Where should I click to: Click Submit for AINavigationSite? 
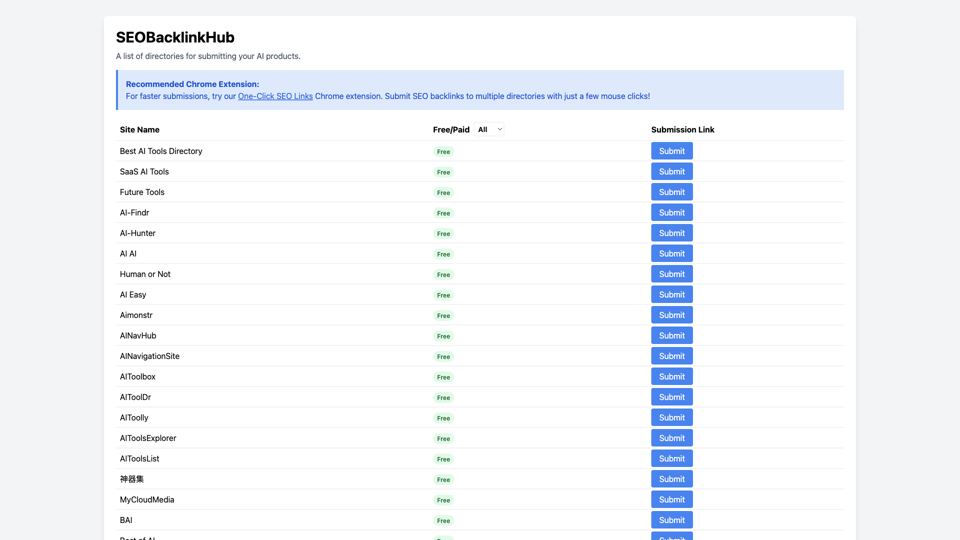(672, 356)
